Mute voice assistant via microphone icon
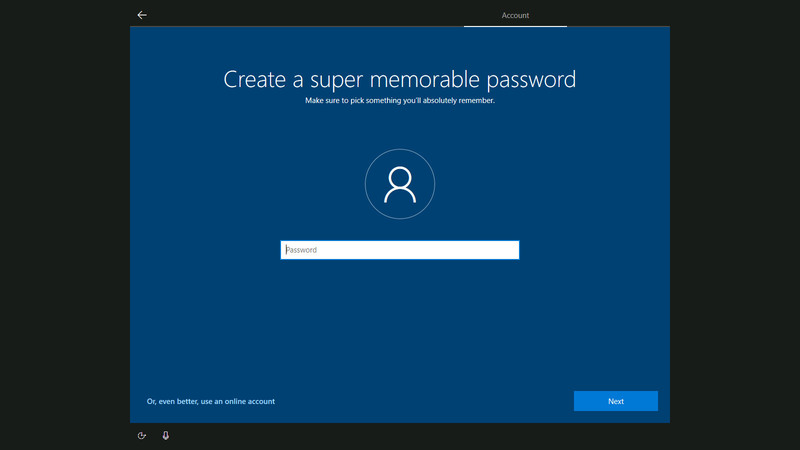800x450 pixels. (166, 436)
